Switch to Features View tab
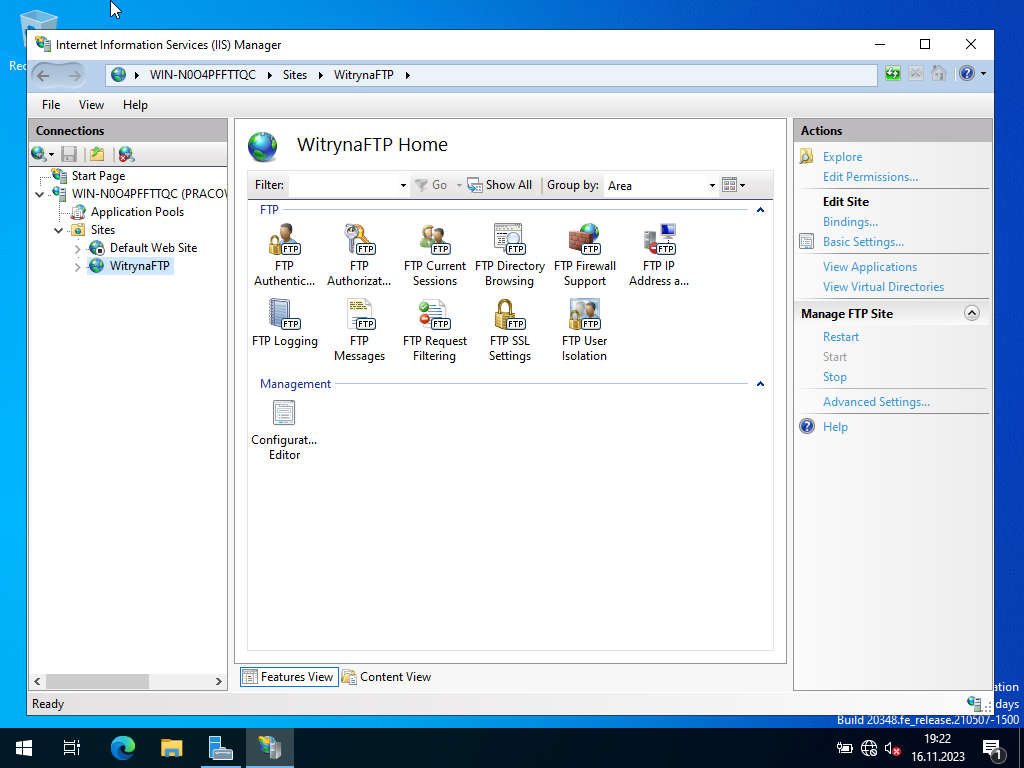 tap(289, 677)
